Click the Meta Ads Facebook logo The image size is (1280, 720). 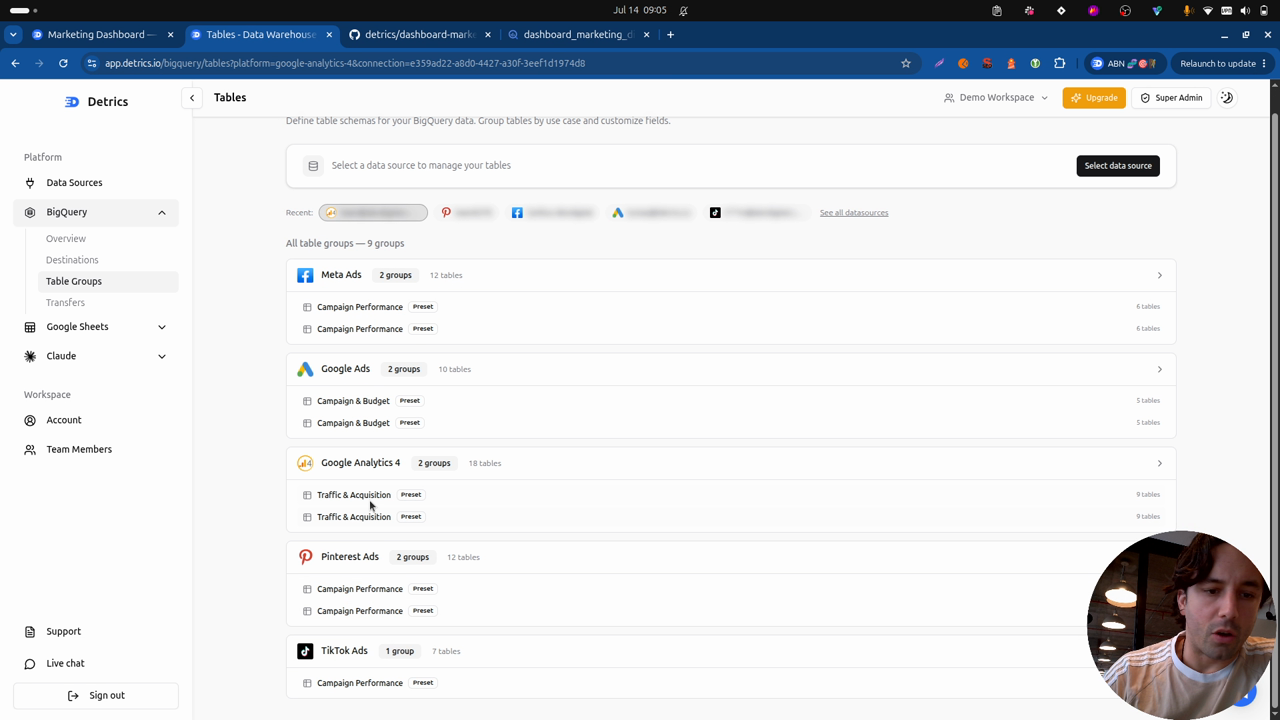pos(305,275)
